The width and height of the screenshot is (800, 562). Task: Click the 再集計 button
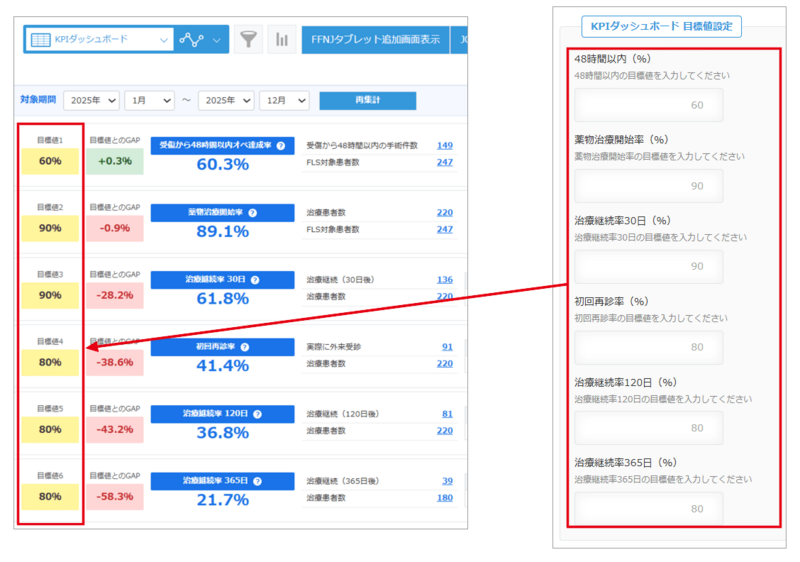[367, 100]
